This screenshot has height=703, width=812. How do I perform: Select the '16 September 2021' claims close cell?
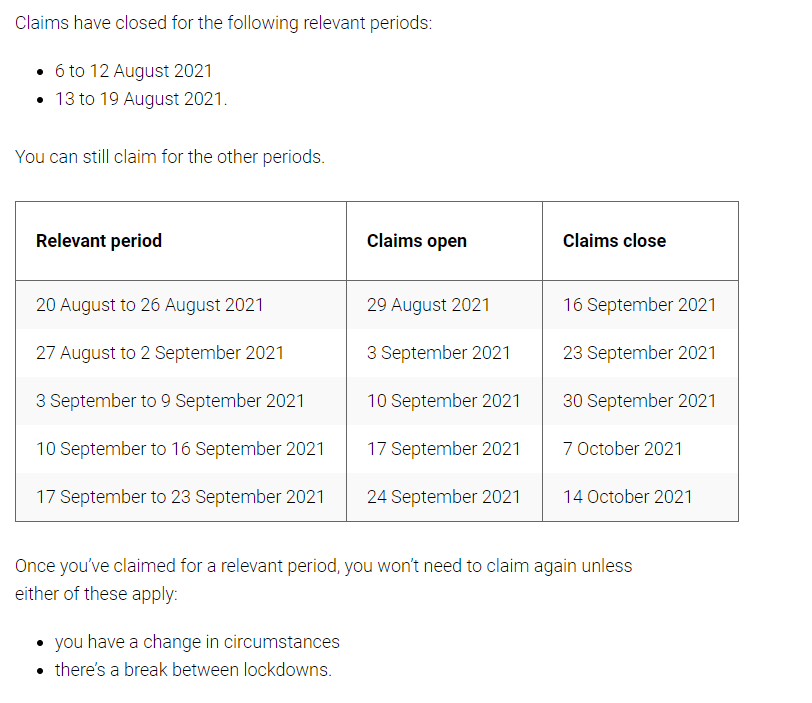point(640,305)
